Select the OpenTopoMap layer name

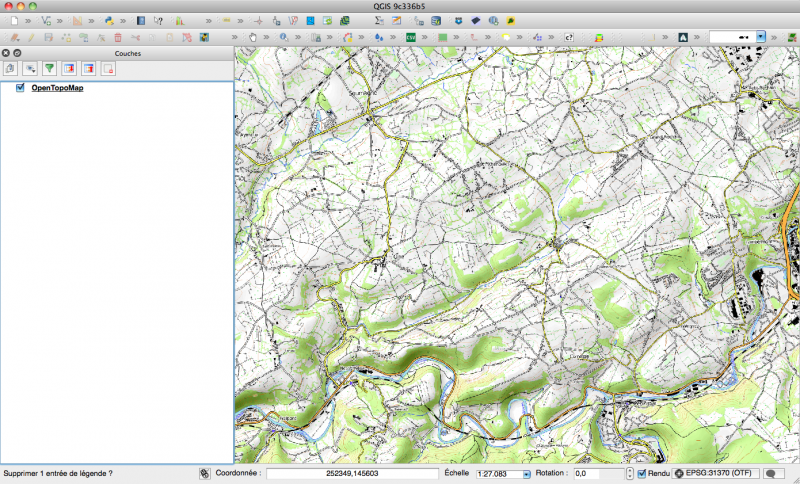(x=57, y=88)
